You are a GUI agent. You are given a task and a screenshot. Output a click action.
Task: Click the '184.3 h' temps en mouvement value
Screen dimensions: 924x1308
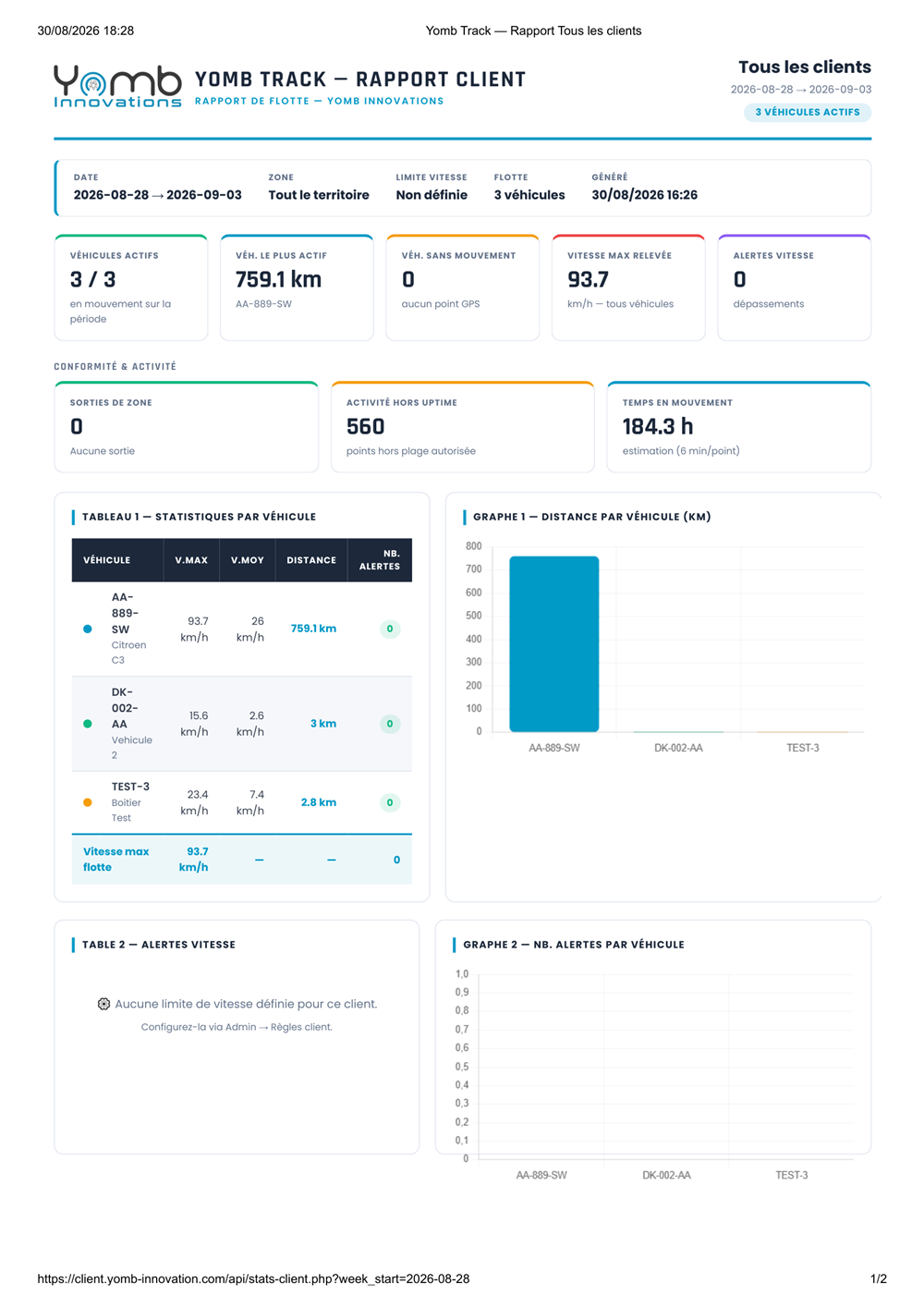658,427
